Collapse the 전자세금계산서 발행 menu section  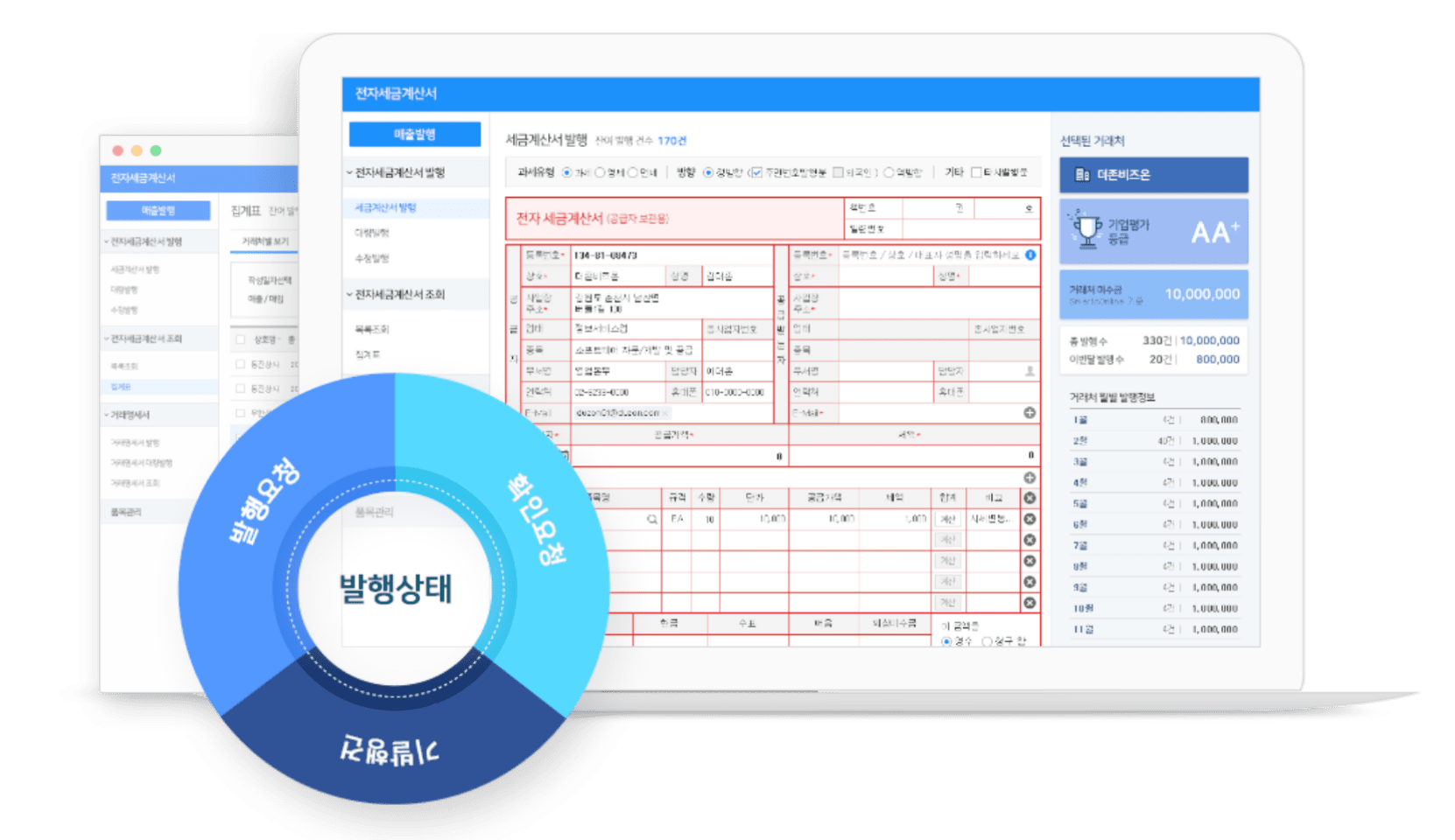click(349, 172)
